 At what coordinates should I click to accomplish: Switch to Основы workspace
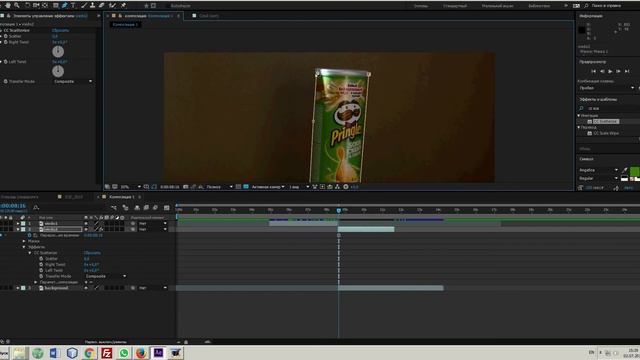(x=421, y=6)
